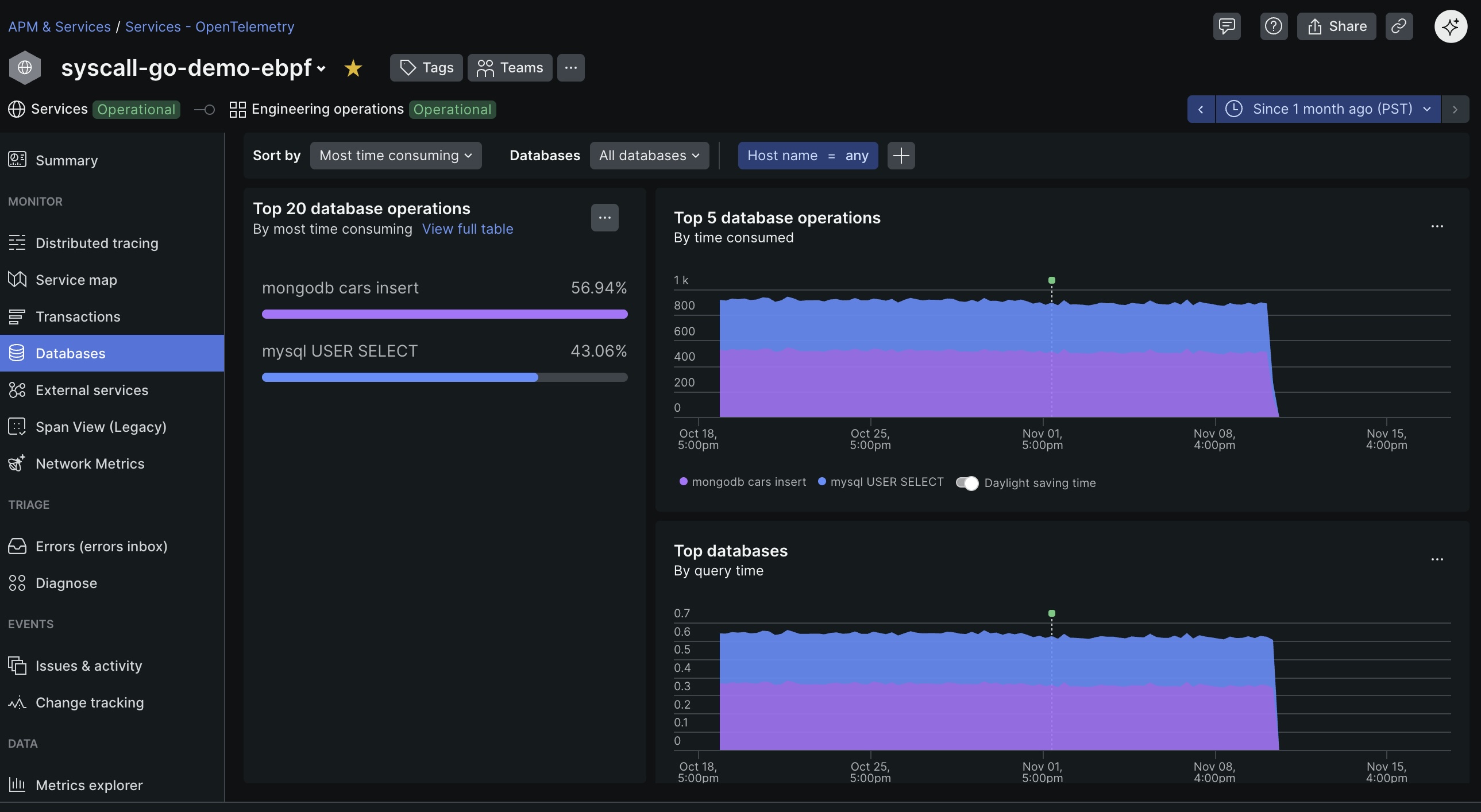Screen dimensions: 1481x812
Task: Open Change tracking
Action: click(90, 702)
